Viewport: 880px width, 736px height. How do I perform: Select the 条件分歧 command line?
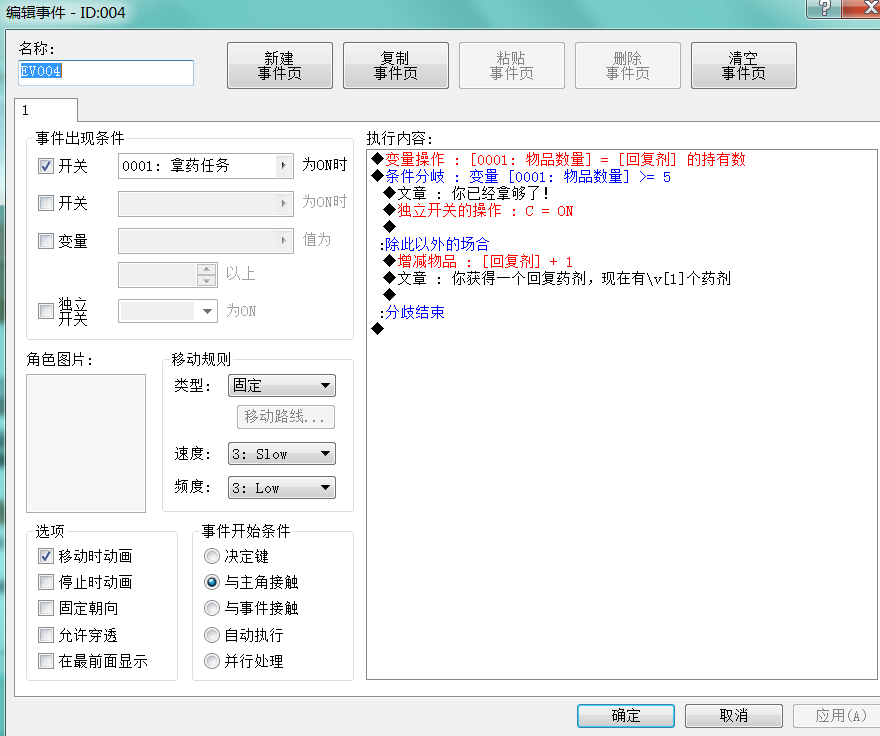pyautogui.click(x=521, y=177)
